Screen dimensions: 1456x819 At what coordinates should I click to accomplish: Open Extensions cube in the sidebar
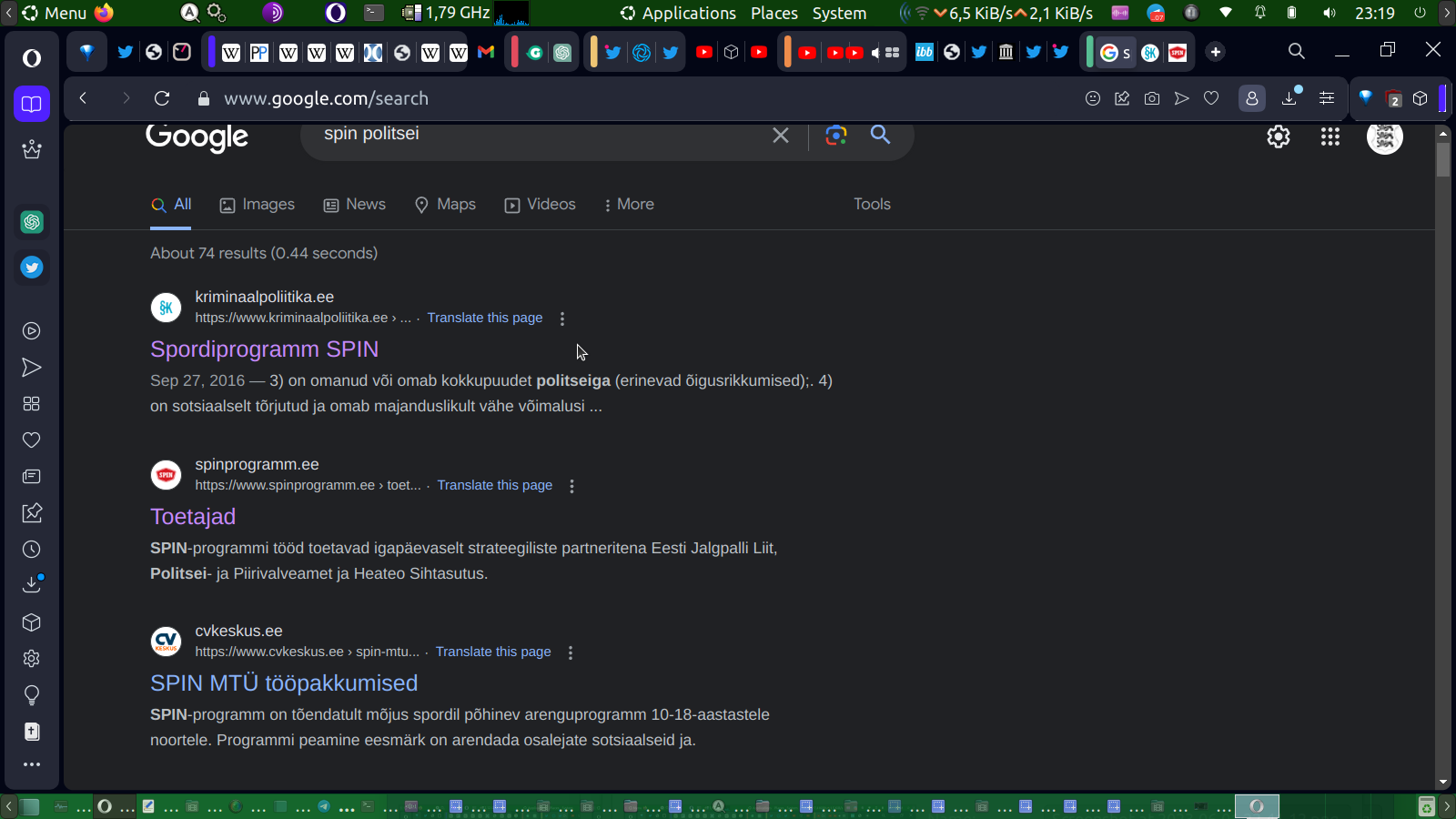tap(32, 622)
